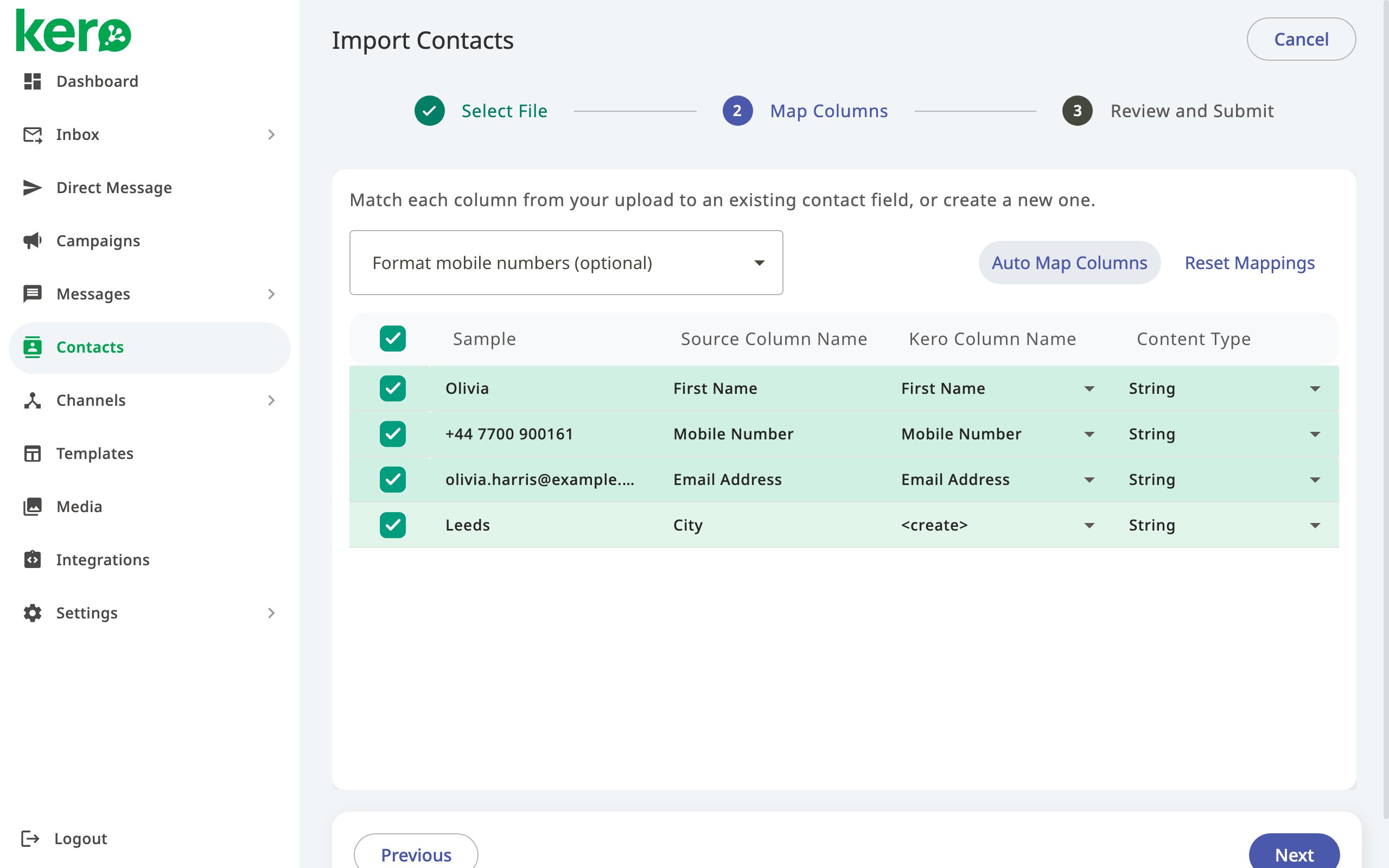Image resolution: width=1389 pixels, height=868 pixels.
Task: Click the step 3 Review and Submit circle
Action: click(x=1078, y=111)
